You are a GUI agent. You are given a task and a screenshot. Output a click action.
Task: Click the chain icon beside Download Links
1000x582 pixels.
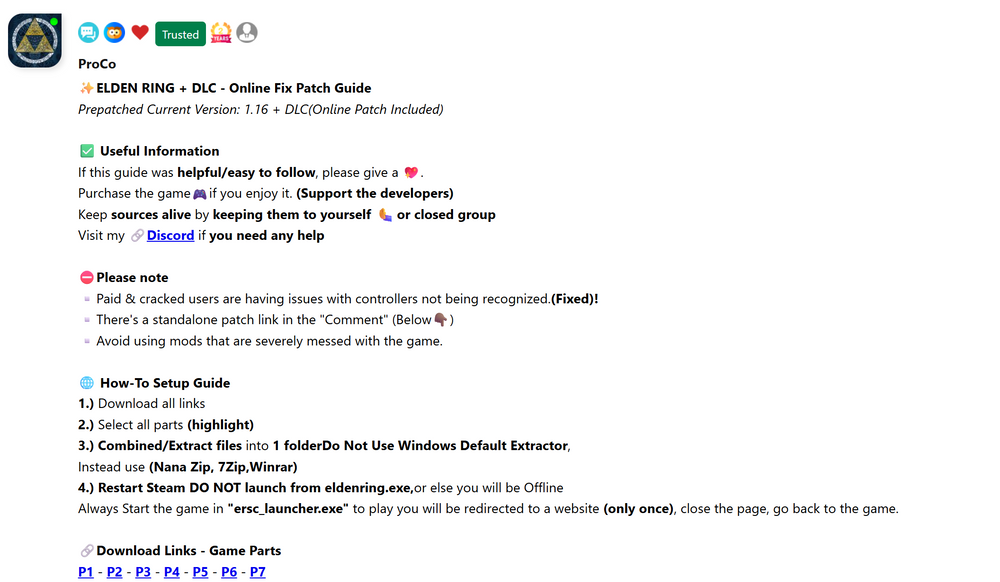click(87, 551)
